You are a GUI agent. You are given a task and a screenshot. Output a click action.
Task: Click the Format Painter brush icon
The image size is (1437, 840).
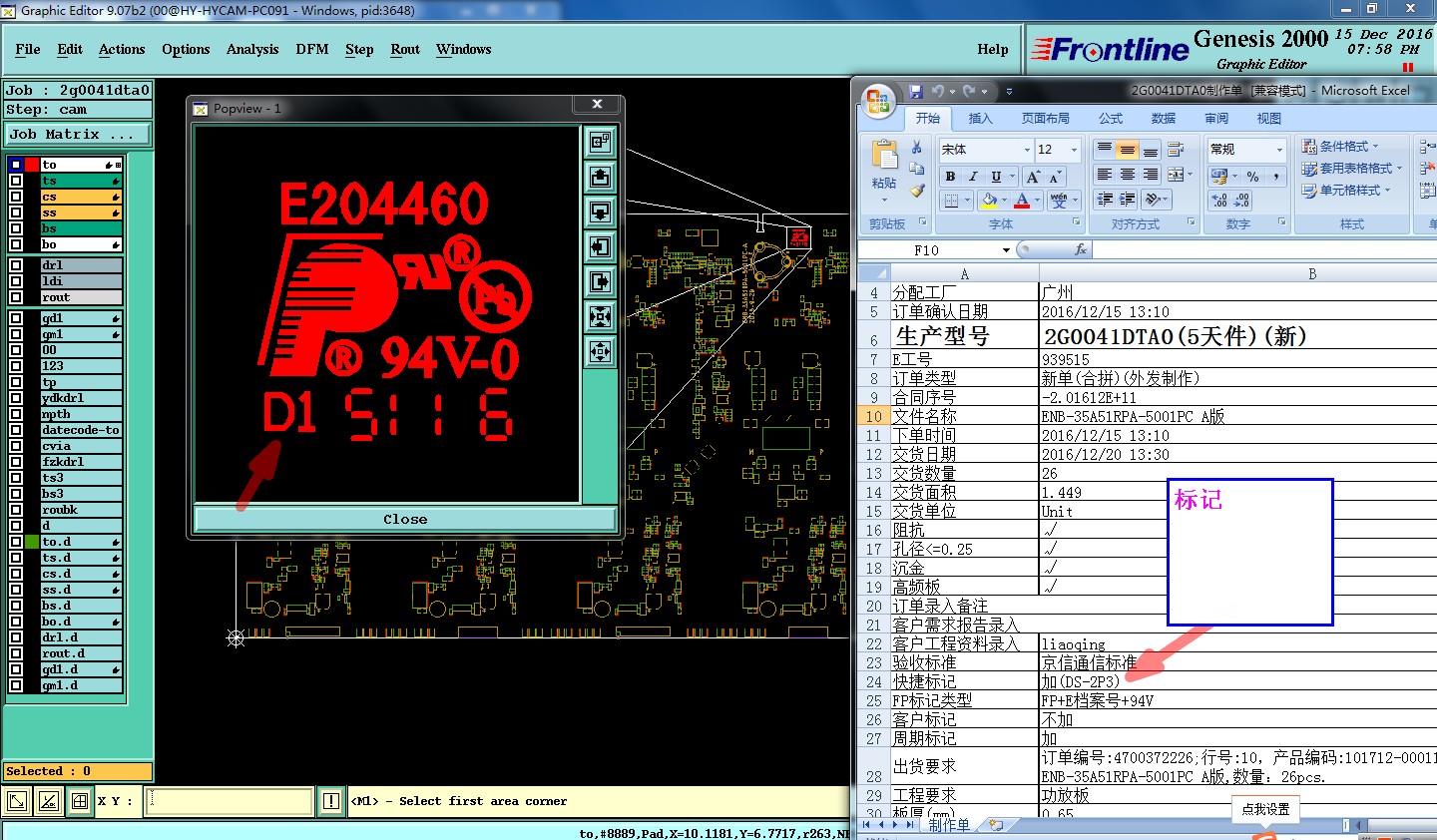coord(917,190)
